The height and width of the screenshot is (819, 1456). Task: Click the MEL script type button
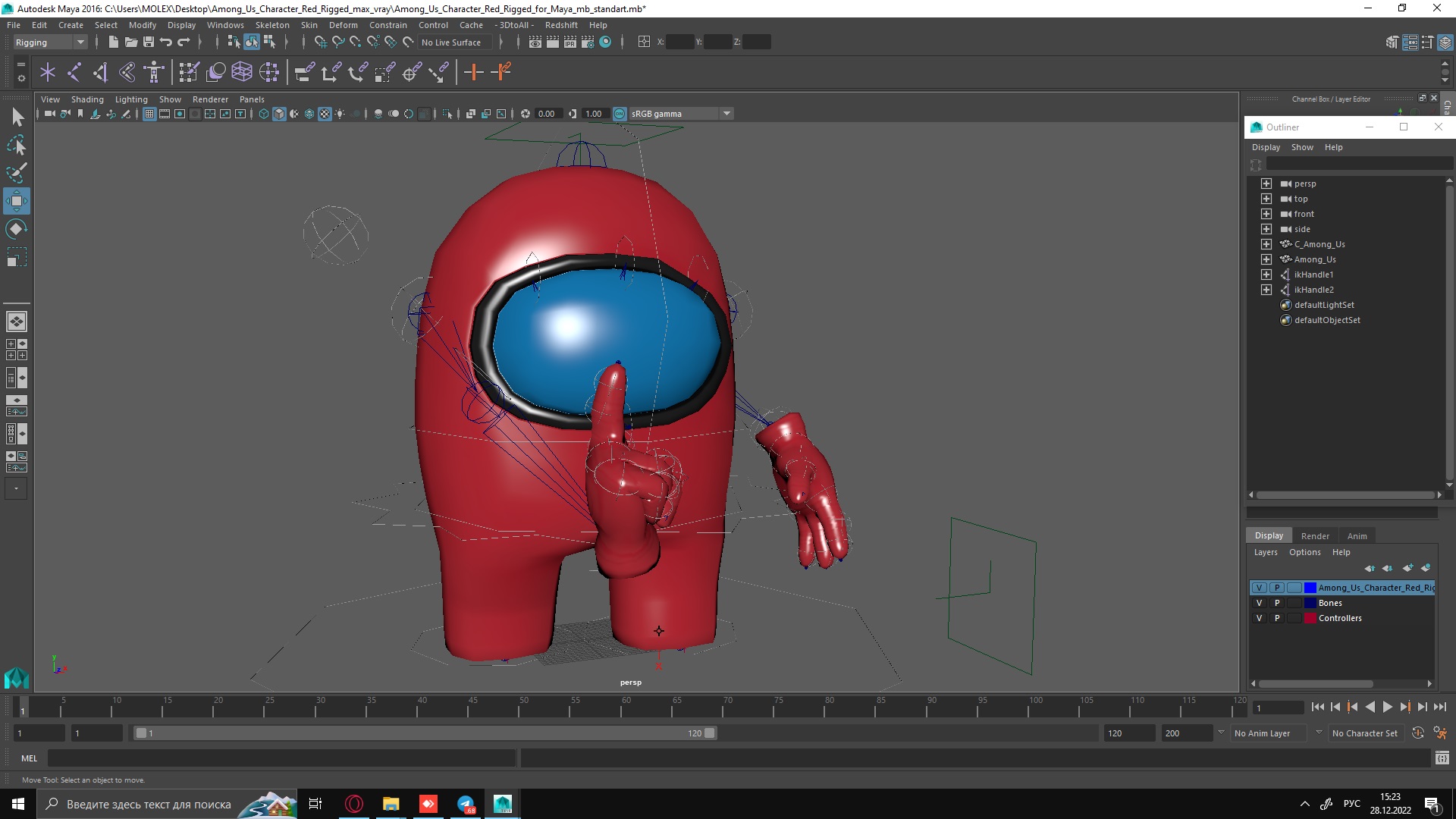pyautogui.click(x=29, y=758)
